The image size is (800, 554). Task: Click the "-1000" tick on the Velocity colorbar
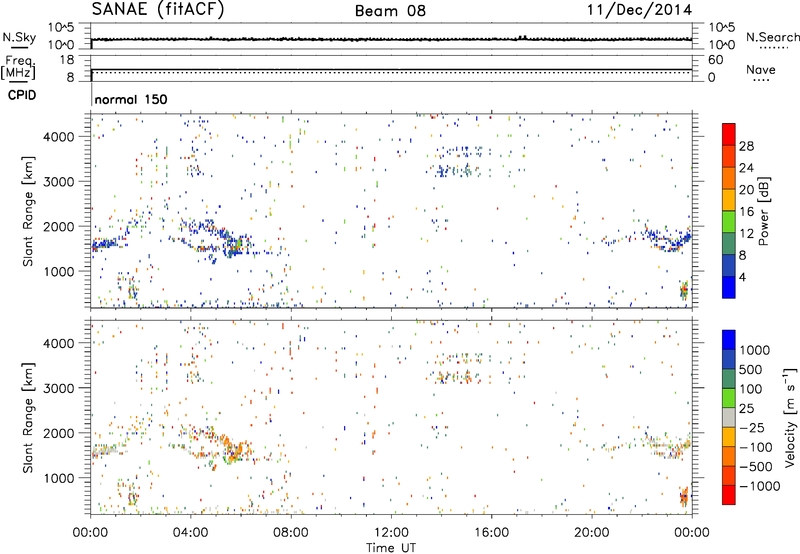[x=760, y=486]
